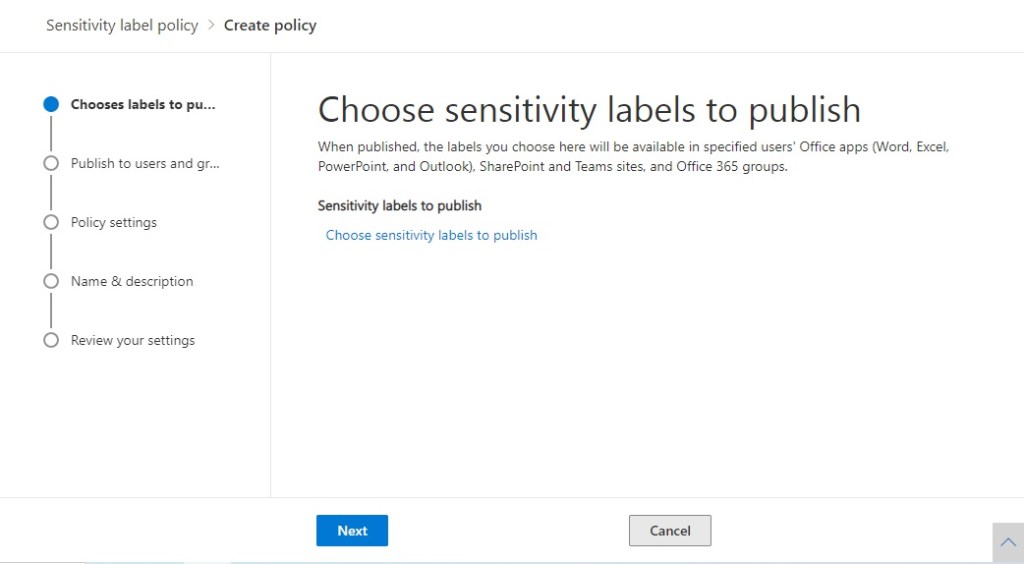The image size is (1024, 564).
Task: Click the breadcrumb chevron separator
Action: tap(211, 25)
